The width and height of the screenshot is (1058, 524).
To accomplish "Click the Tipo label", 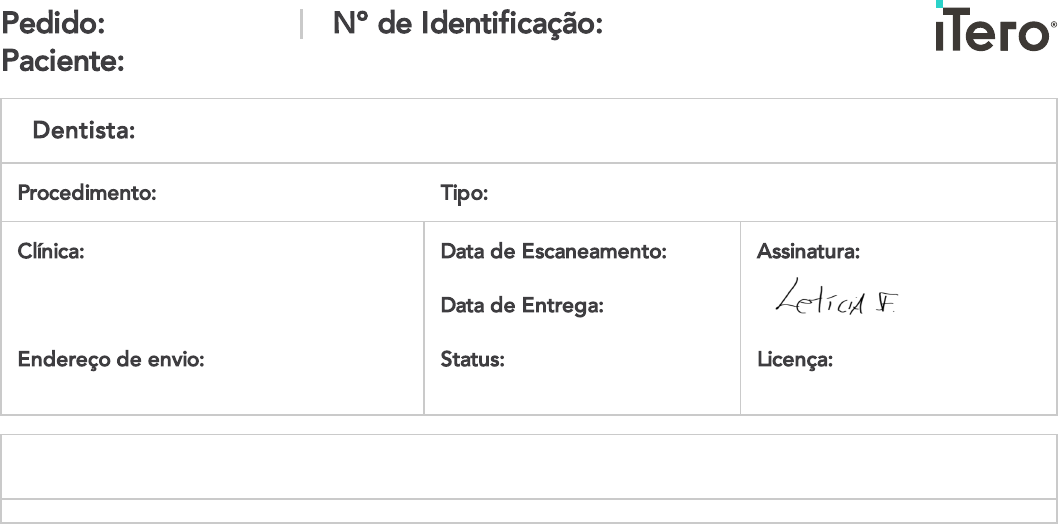I will point(464,193).
